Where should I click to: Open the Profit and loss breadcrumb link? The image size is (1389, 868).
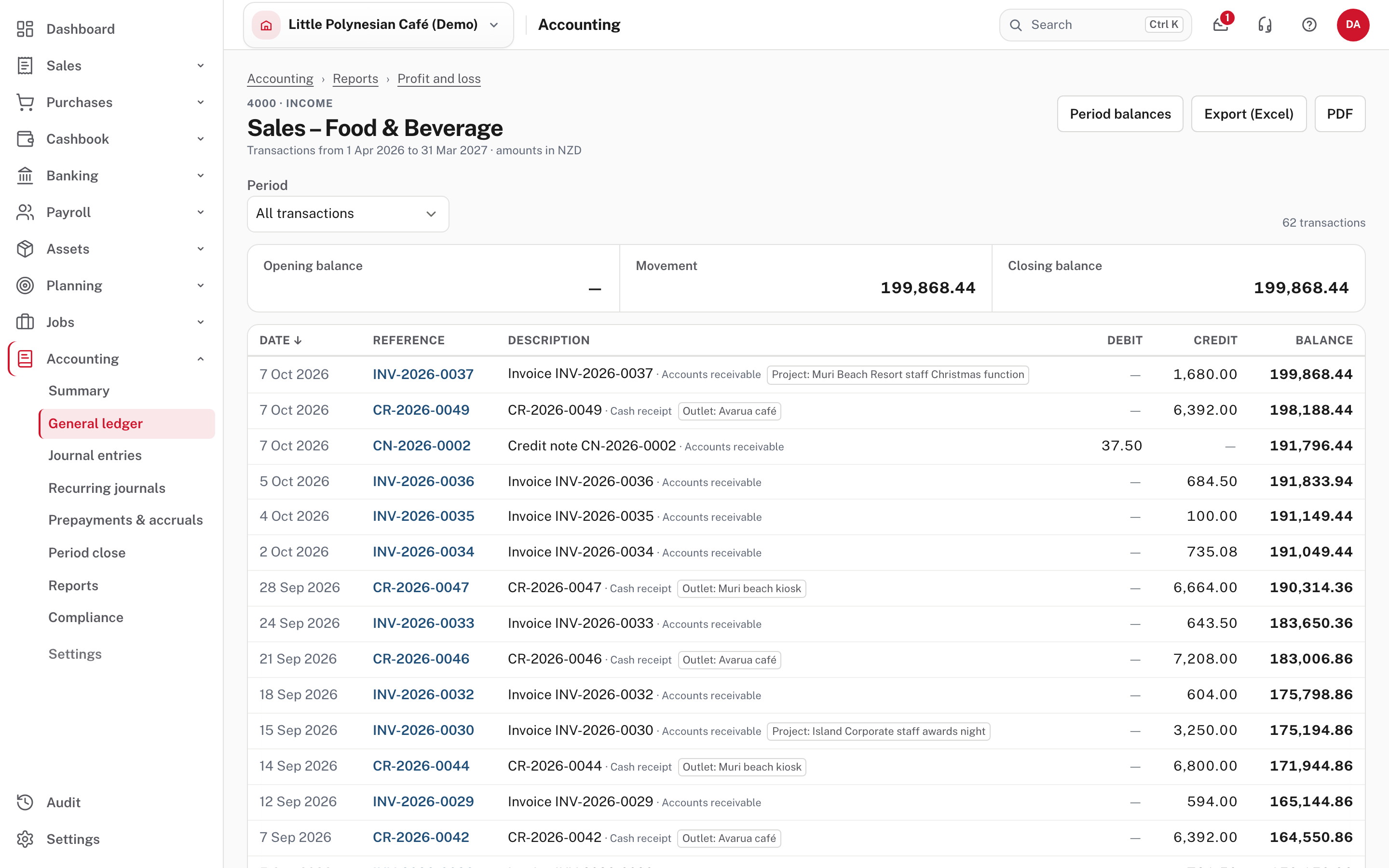click(439, 79)
